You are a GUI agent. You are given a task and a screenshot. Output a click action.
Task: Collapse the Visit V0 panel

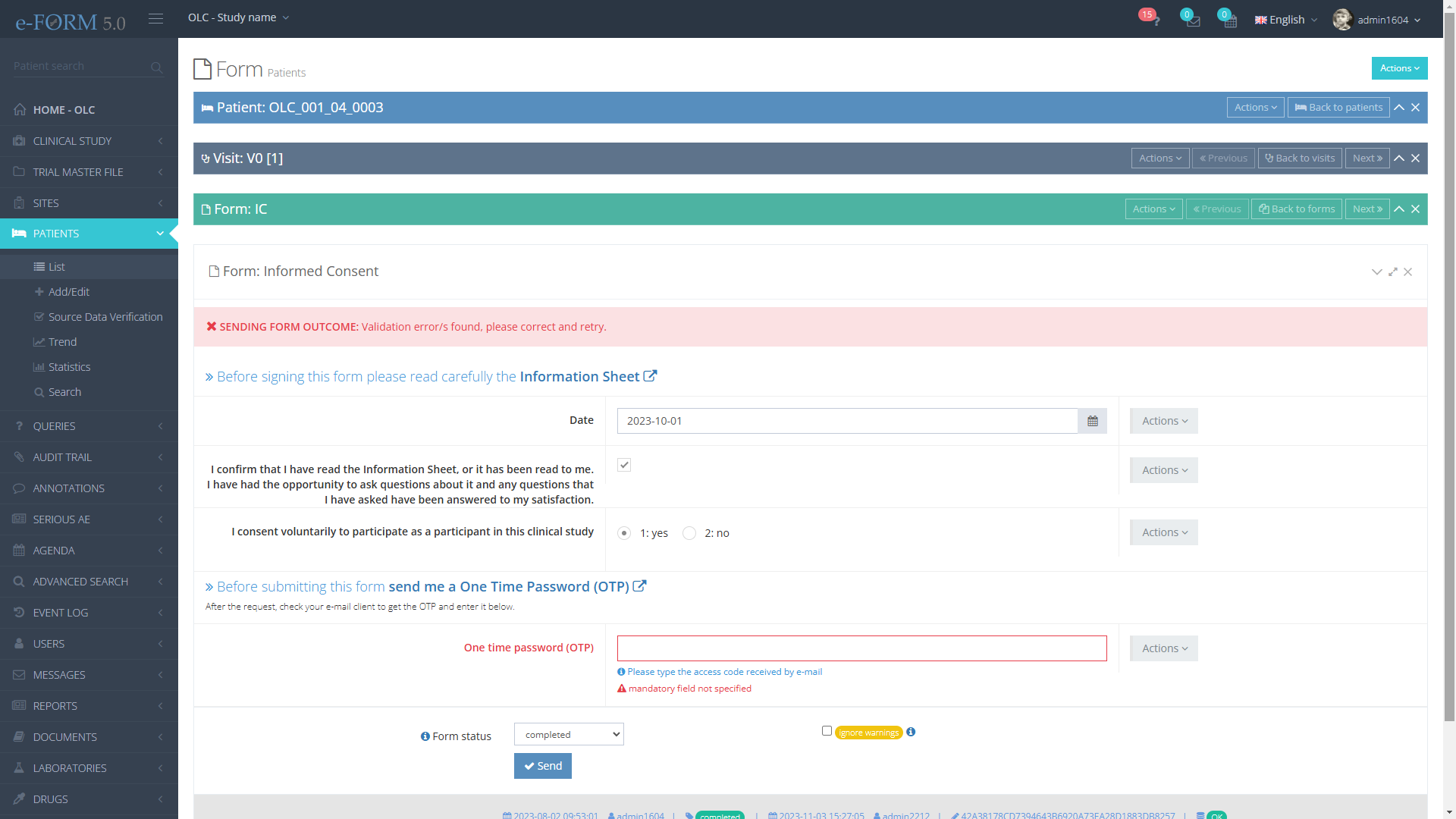1399,158
